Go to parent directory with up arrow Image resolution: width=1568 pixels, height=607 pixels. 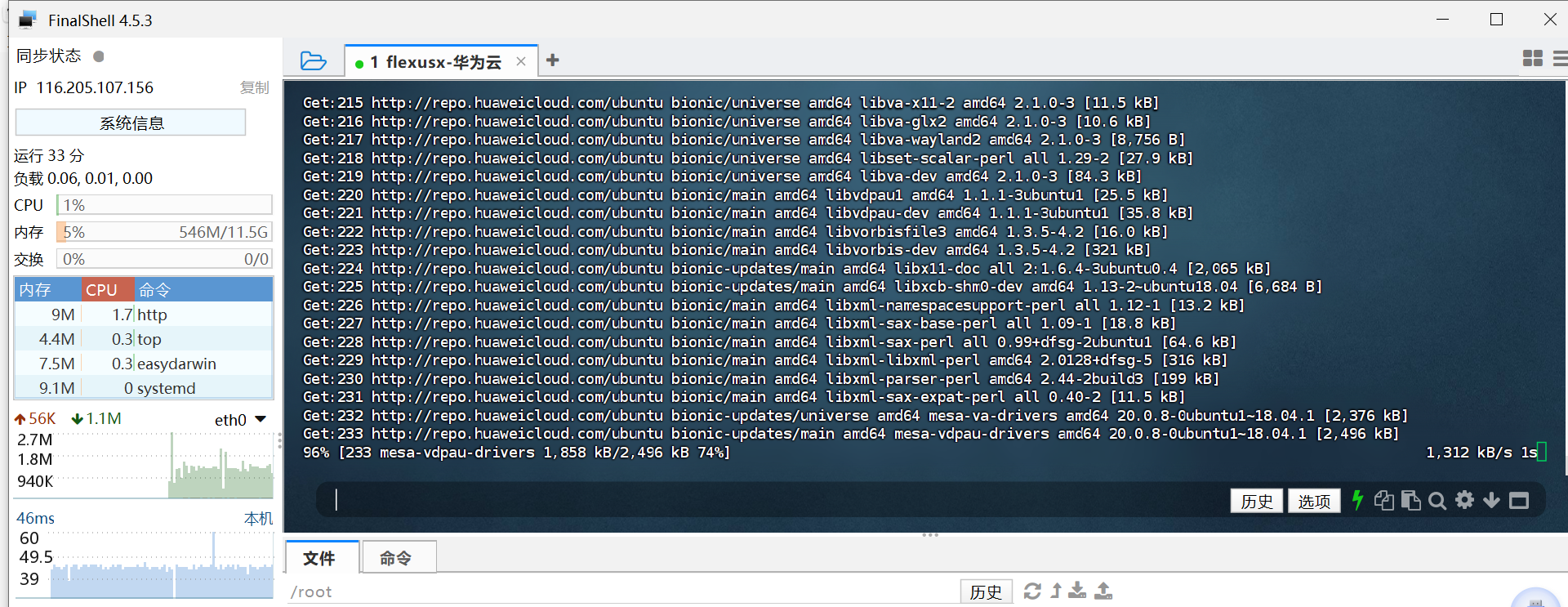point(1056,591)
